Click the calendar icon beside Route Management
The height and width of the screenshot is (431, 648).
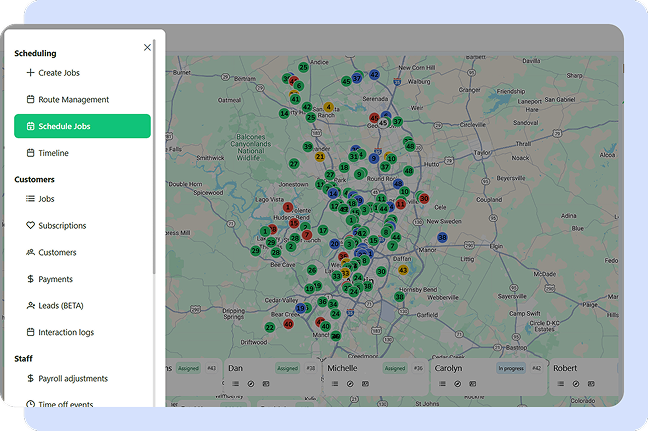[x=30, y=100]
